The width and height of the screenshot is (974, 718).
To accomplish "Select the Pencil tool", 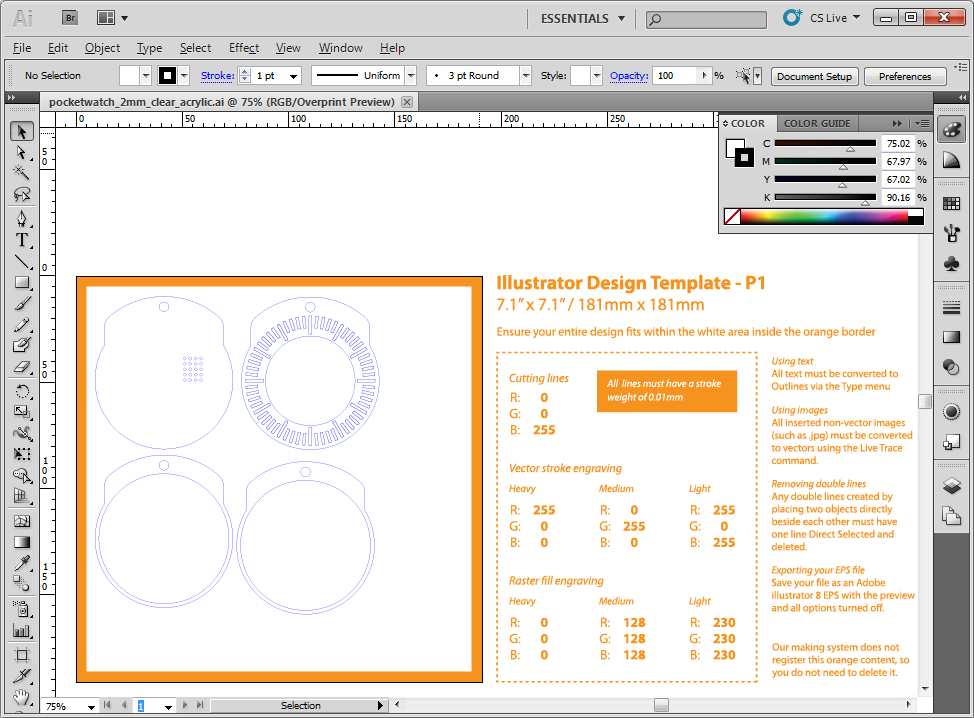I will pyautogui.click(x=22, y=324).
